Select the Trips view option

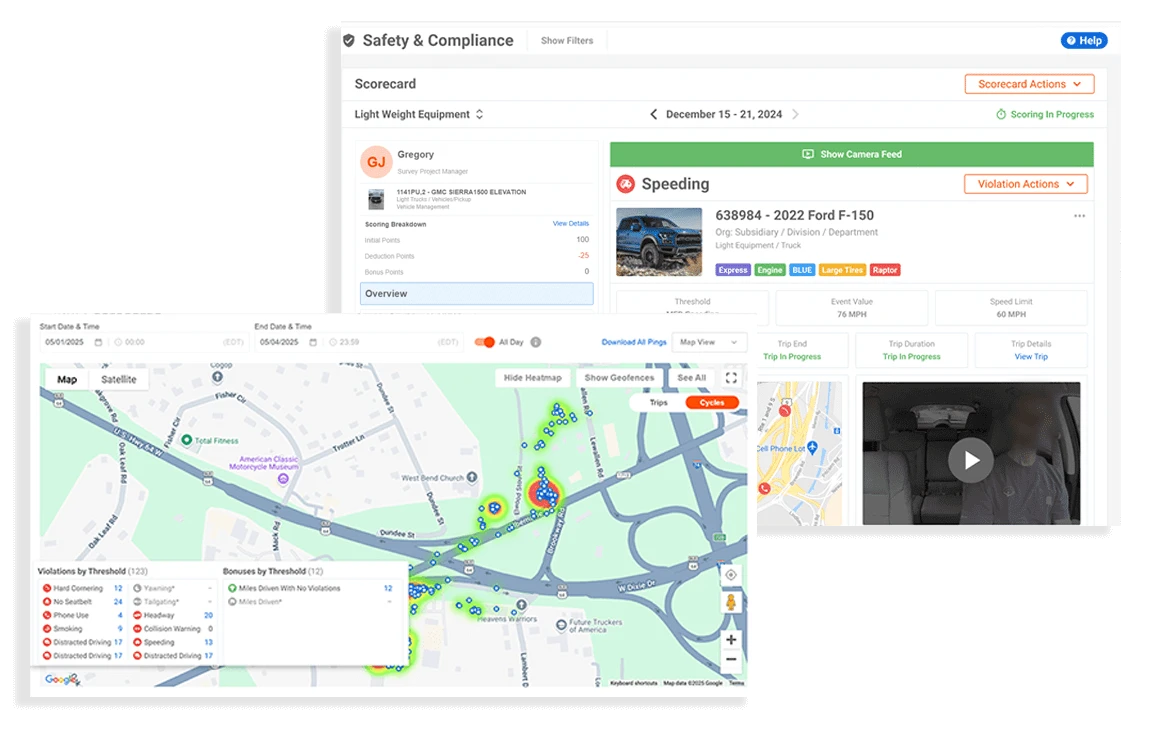658,403
